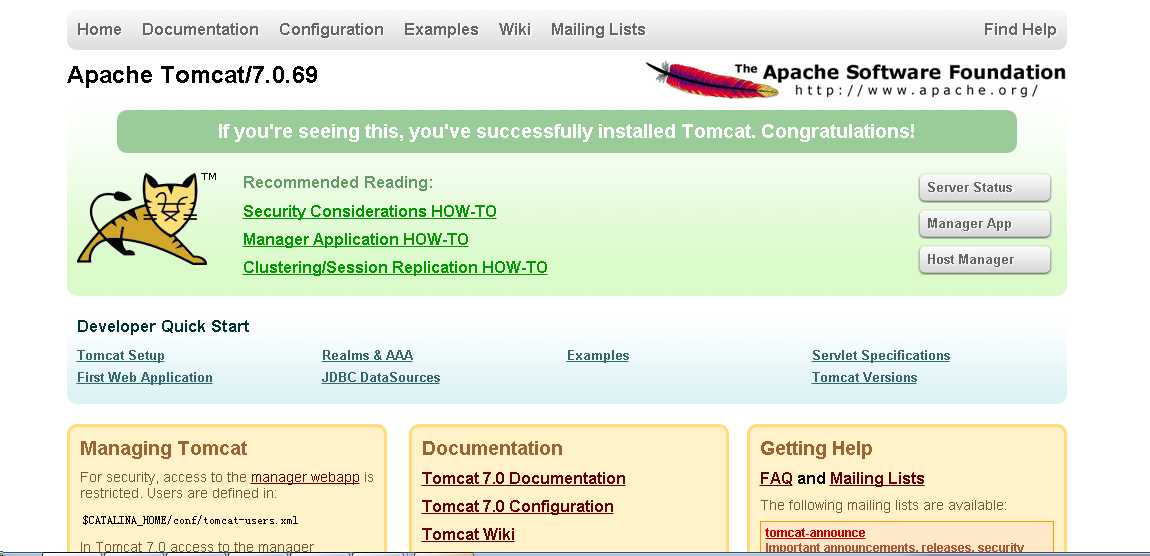
Task: Open the Servlet Specifications link
Action: coord(881,356)
